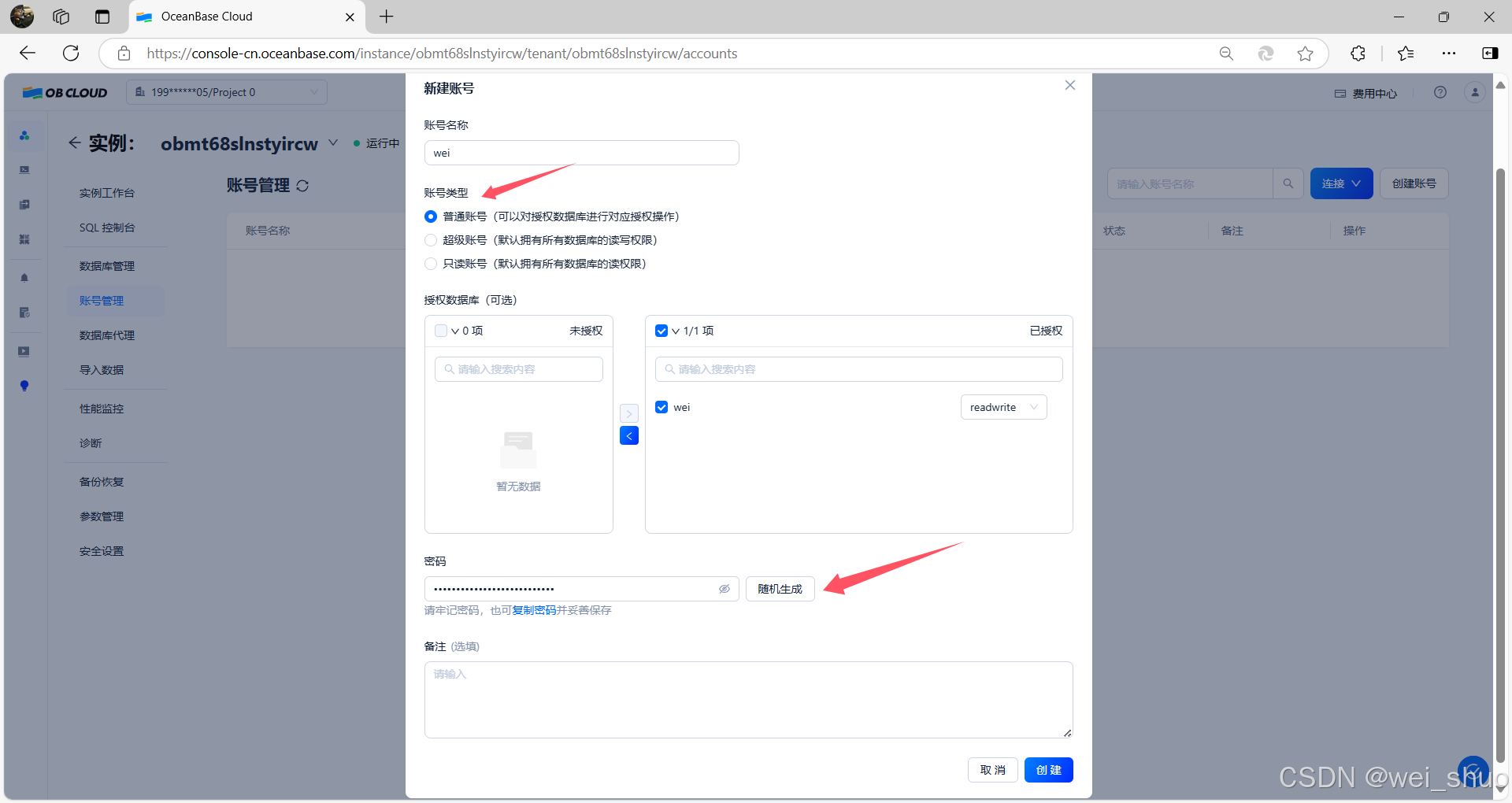Click the 复制密码 link
1512x803 pixels.
point(534,610)
